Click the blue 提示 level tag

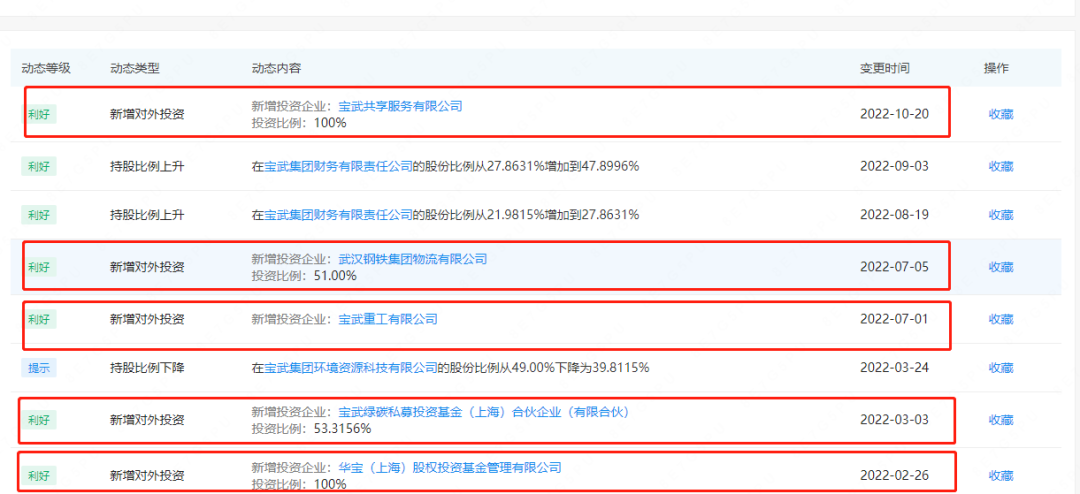click(x=38, y=368)
